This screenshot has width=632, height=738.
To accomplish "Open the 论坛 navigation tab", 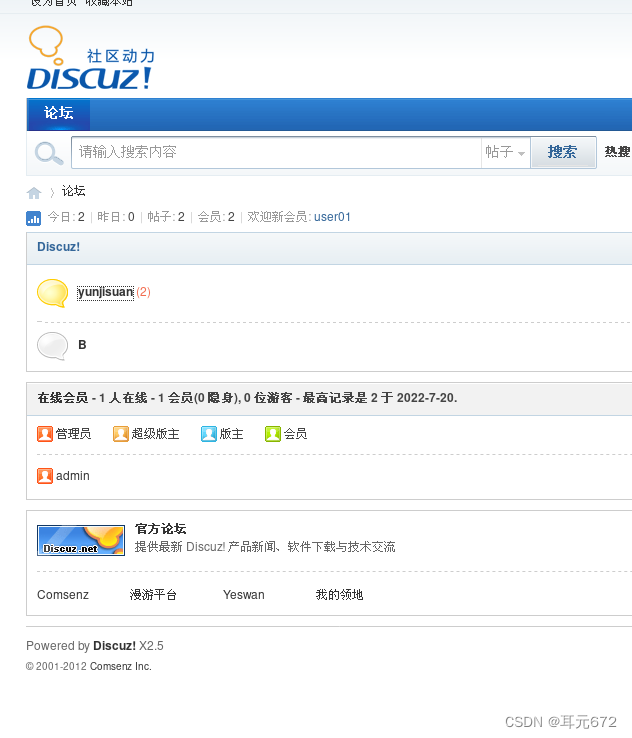I will [58, 114].
